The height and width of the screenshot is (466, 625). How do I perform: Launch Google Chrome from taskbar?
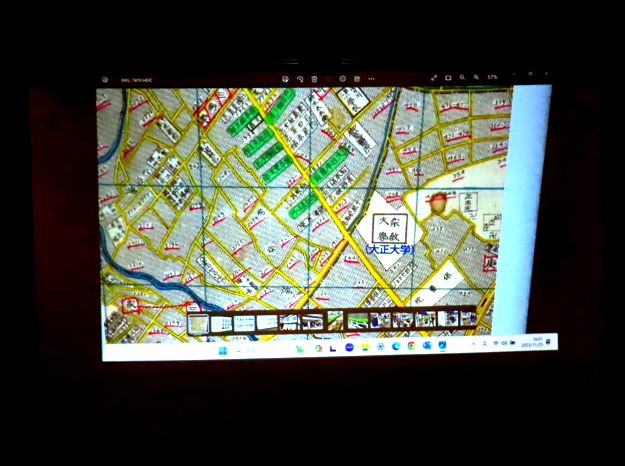411,346
